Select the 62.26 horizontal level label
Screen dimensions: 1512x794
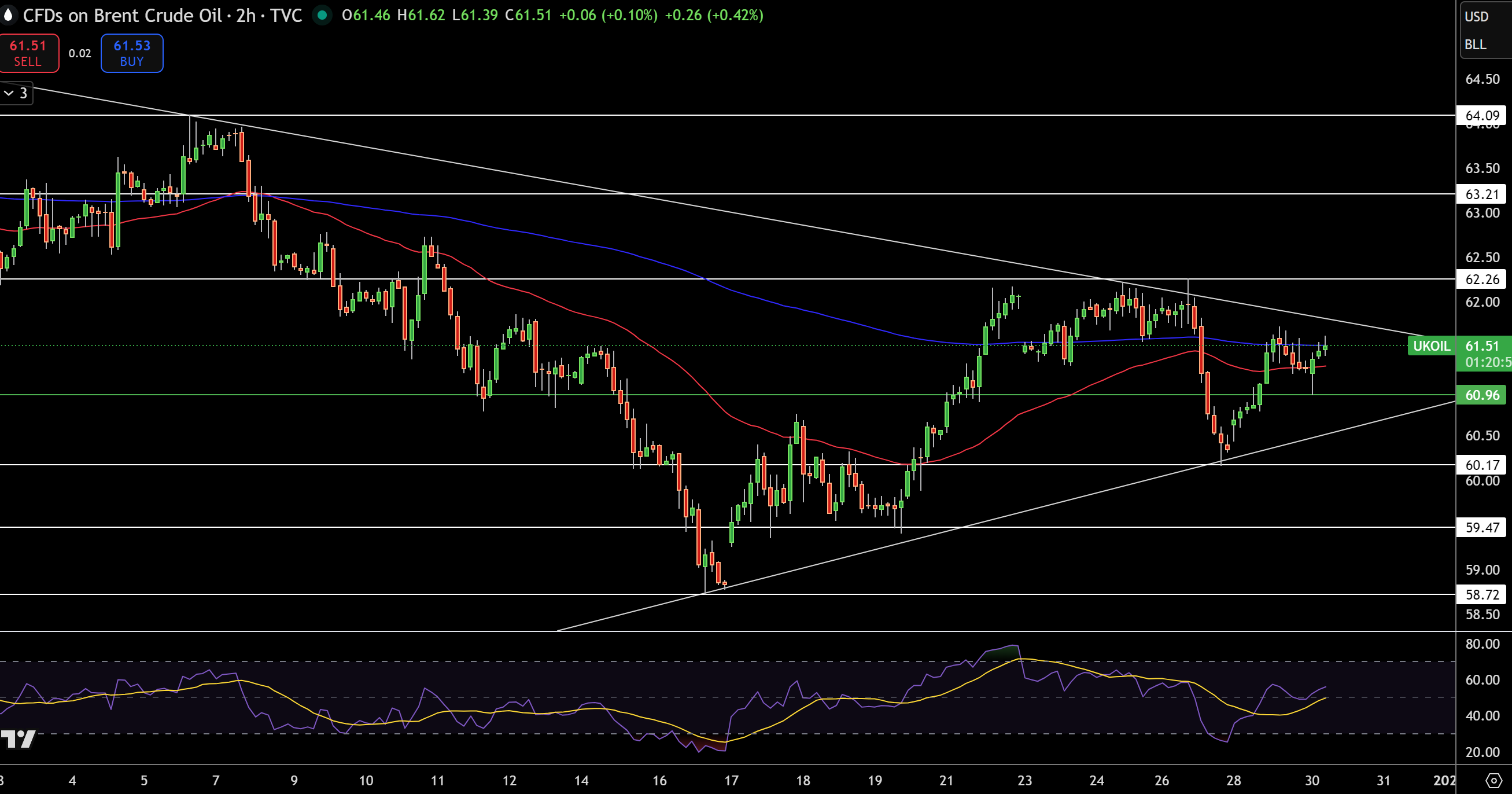[x=1482, y=279]
